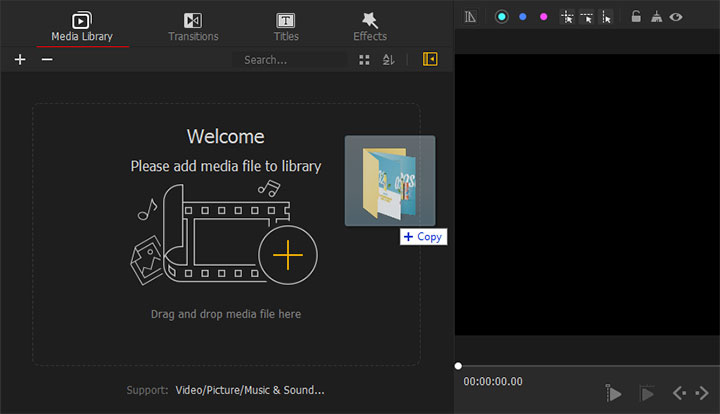
Task: Click the Search field in media library
Action: 289,60
